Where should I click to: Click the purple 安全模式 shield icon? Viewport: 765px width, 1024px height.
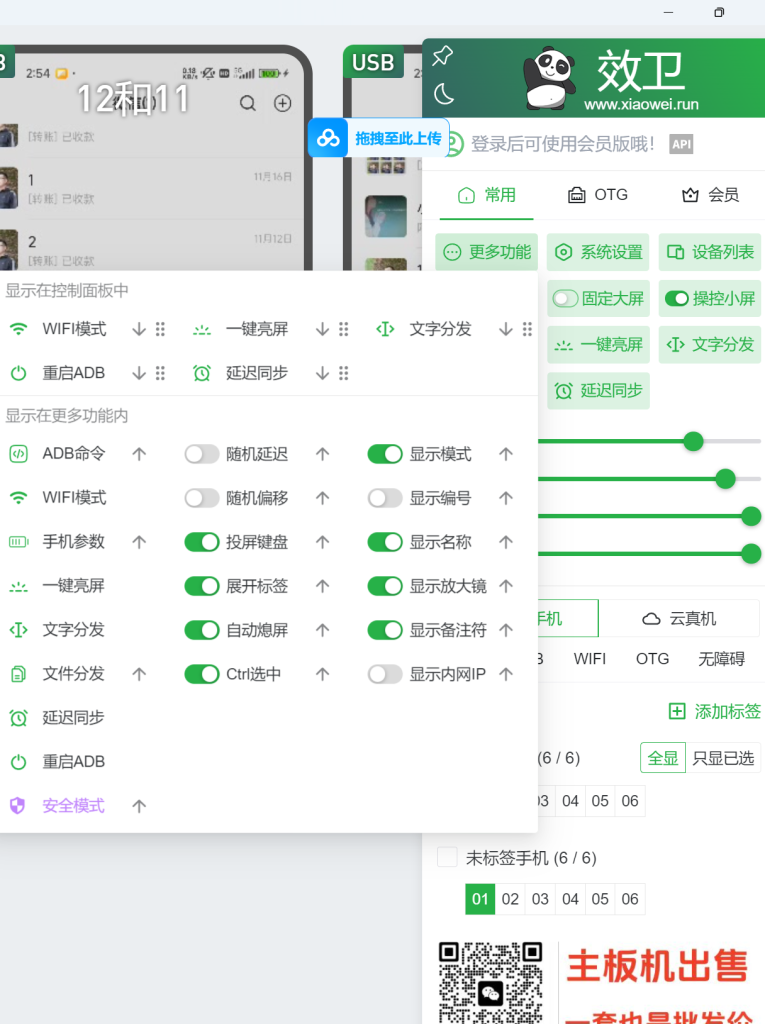pos(18,806)
